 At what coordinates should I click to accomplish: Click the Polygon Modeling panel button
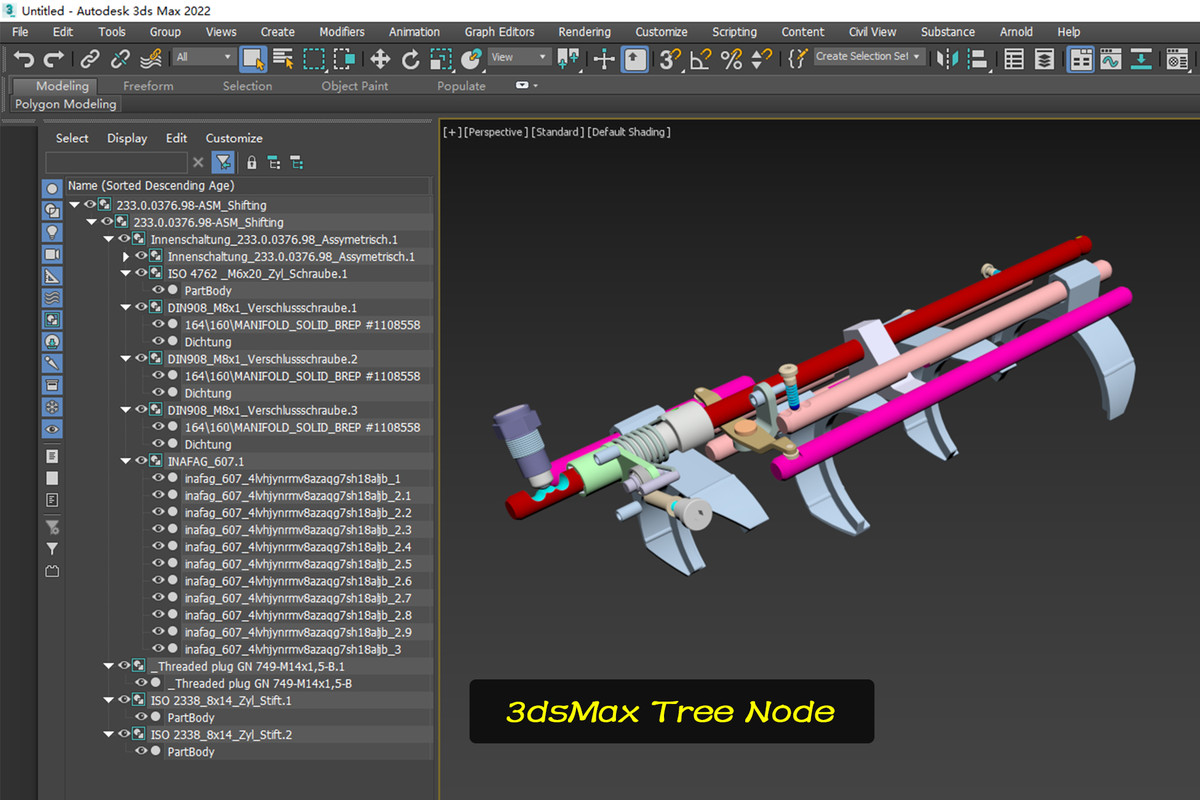click(x=66, y=104)
